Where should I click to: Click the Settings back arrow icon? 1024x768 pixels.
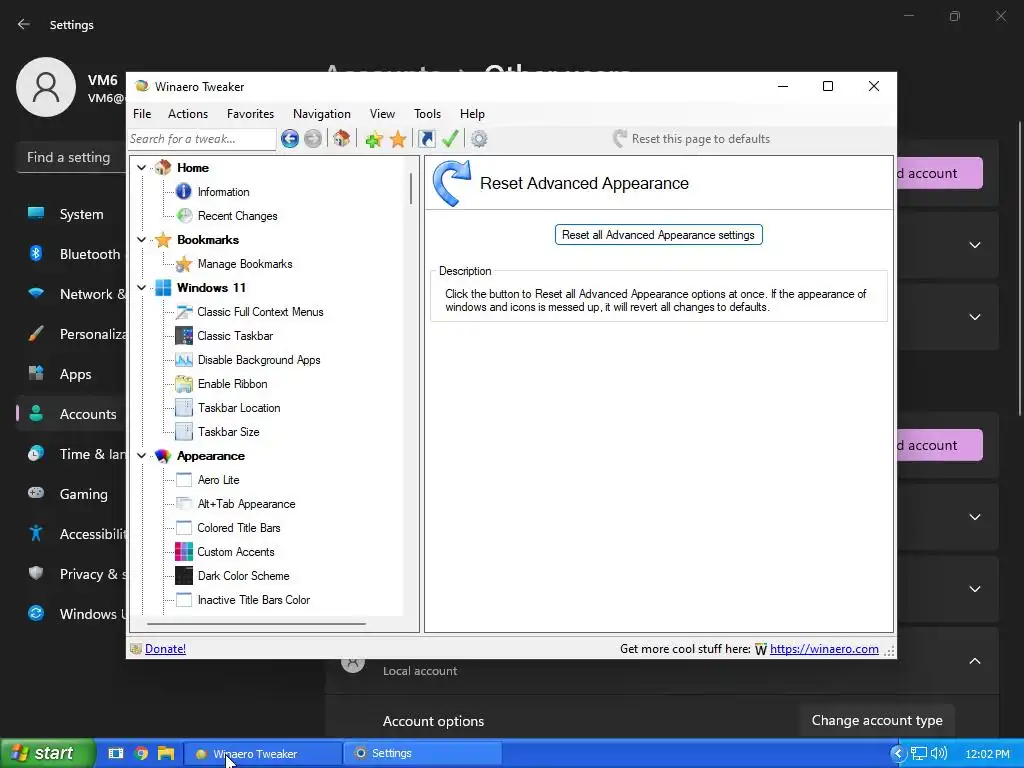pos(24,24)
